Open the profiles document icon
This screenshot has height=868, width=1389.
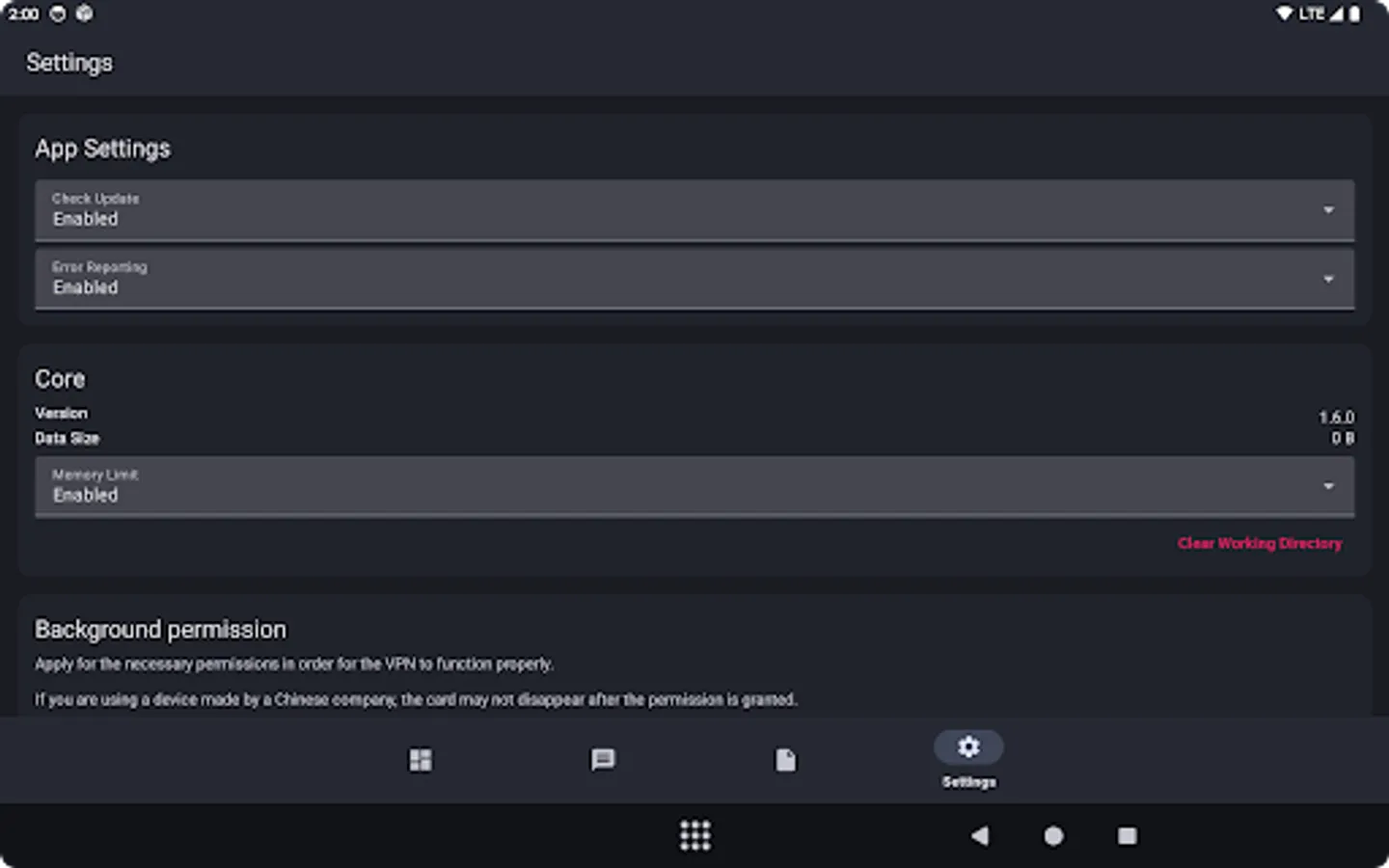point(785,760)
